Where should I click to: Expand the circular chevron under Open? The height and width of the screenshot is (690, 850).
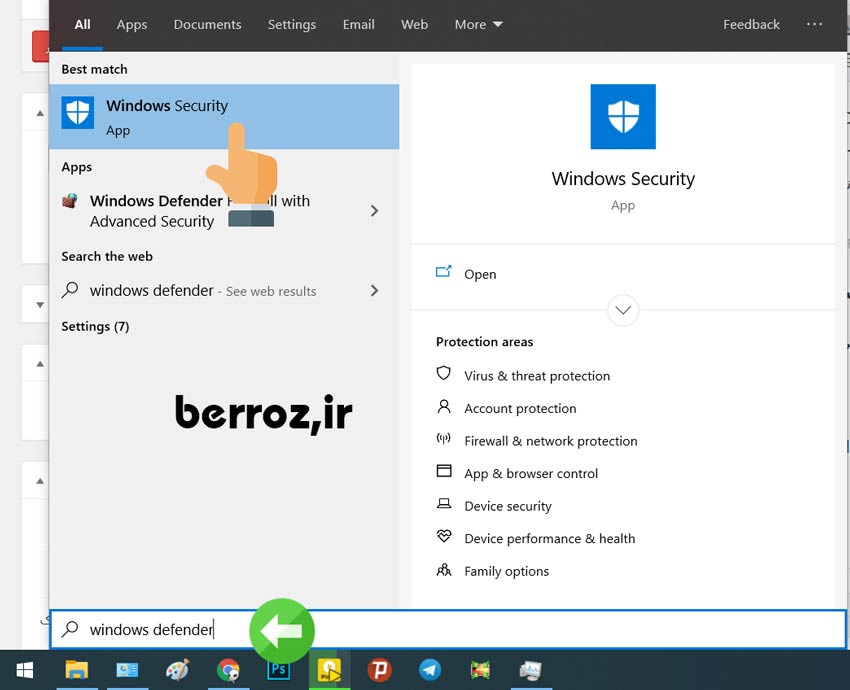pos(623,310)
